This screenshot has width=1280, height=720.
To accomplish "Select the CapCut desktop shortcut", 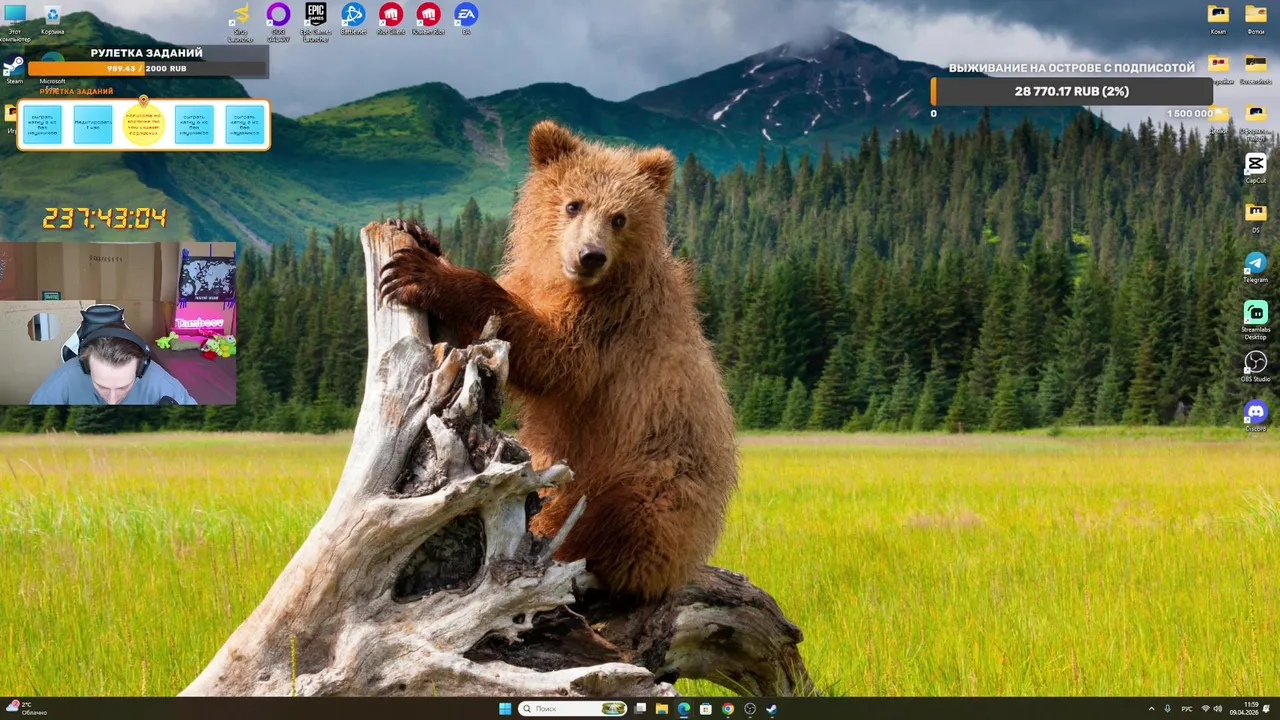I will pos(1256,168).
